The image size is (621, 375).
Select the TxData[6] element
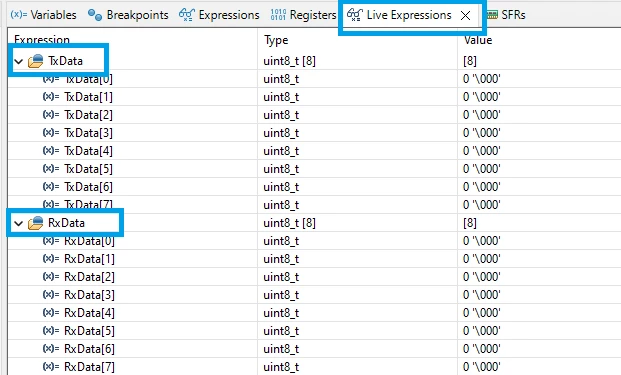click(88, 187)
